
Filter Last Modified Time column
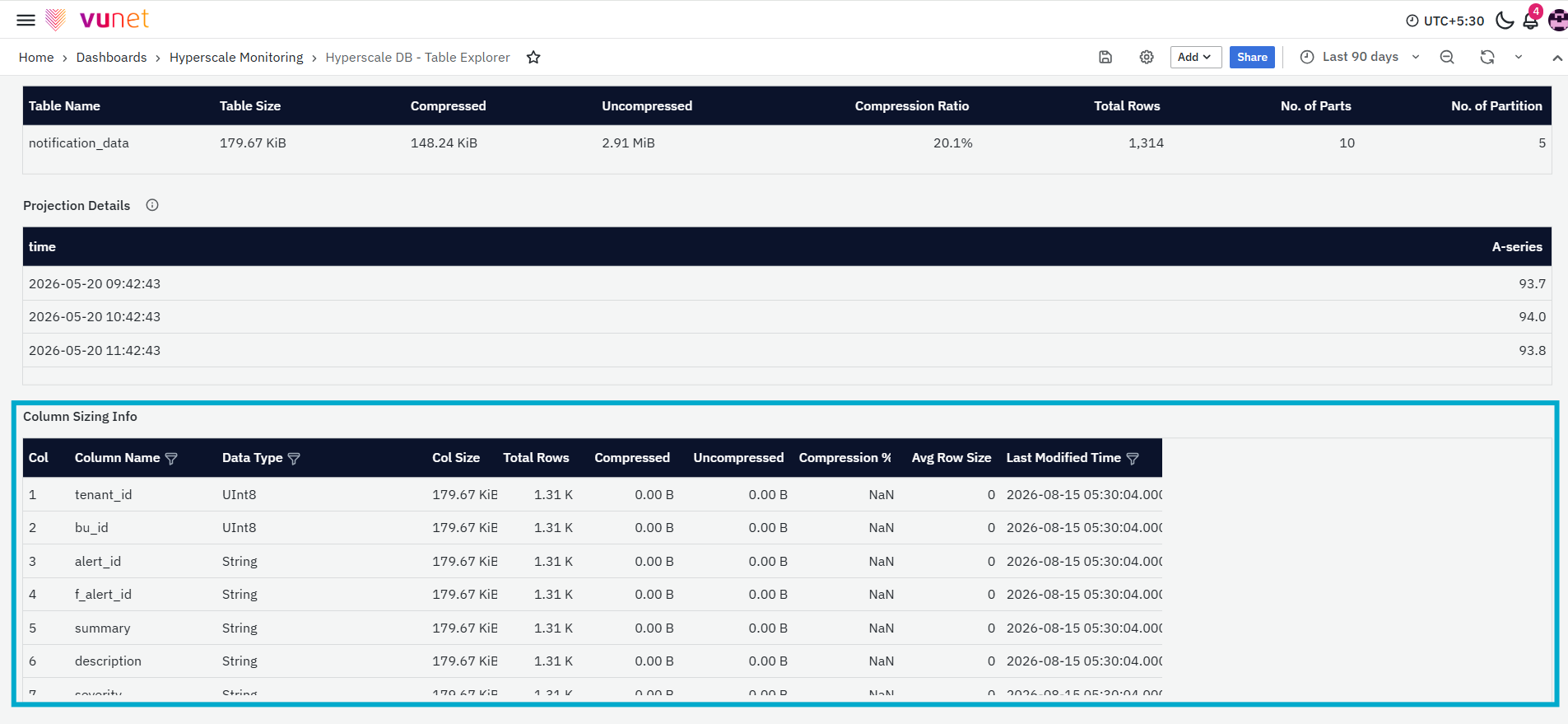(1133, 458)
